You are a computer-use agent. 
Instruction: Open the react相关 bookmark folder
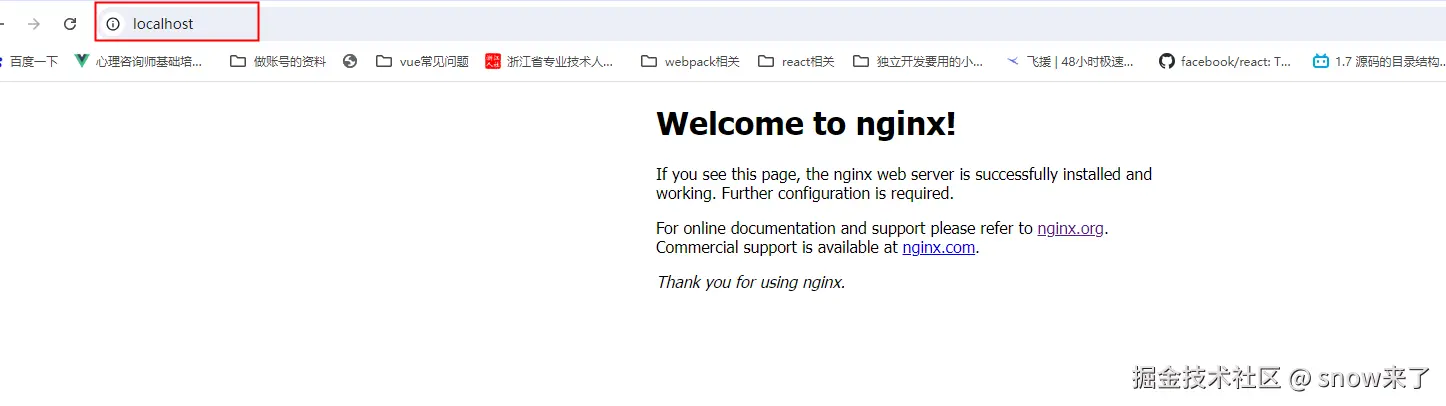pyautogui.click(x=796, y=61)
